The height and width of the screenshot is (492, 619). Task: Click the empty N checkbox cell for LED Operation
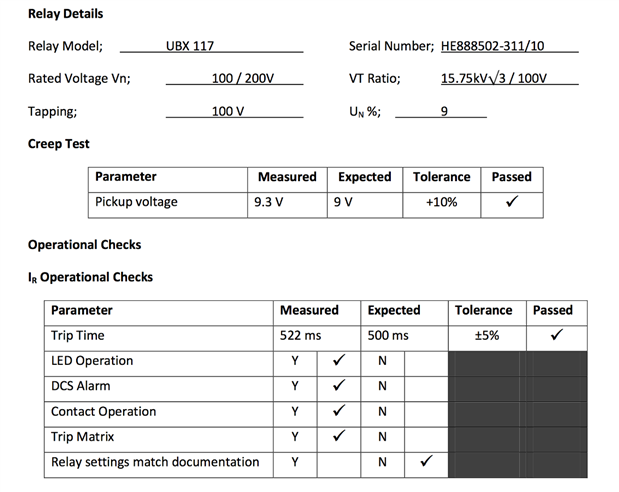pos(426,361)
